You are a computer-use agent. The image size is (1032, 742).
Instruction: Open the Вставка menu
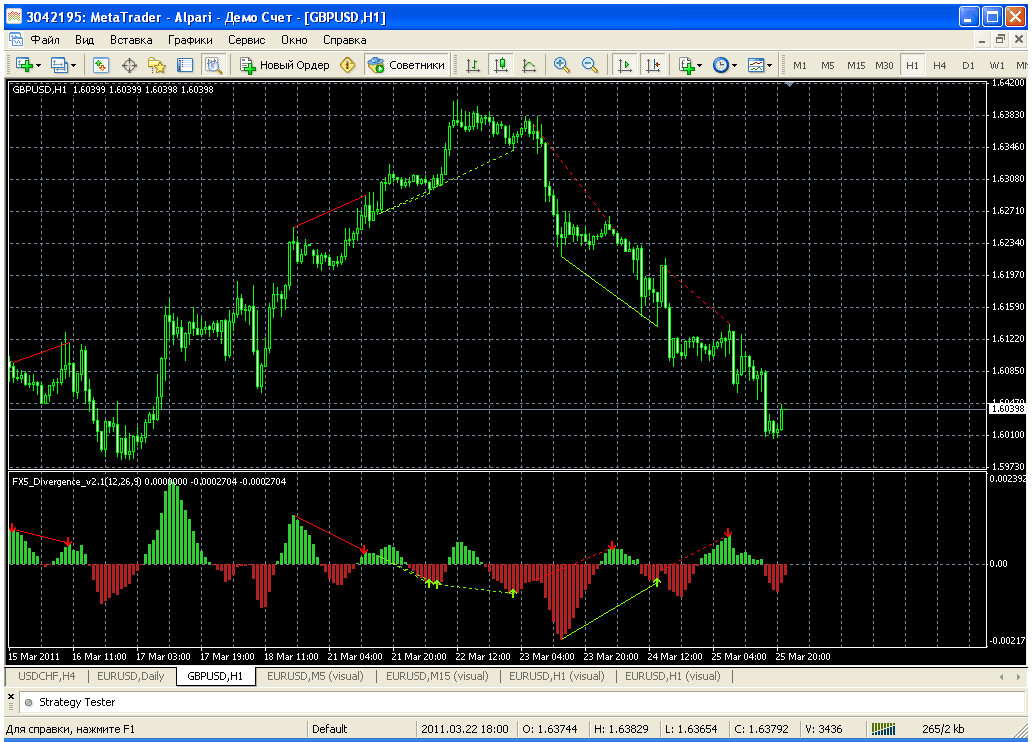coord(131,40)
